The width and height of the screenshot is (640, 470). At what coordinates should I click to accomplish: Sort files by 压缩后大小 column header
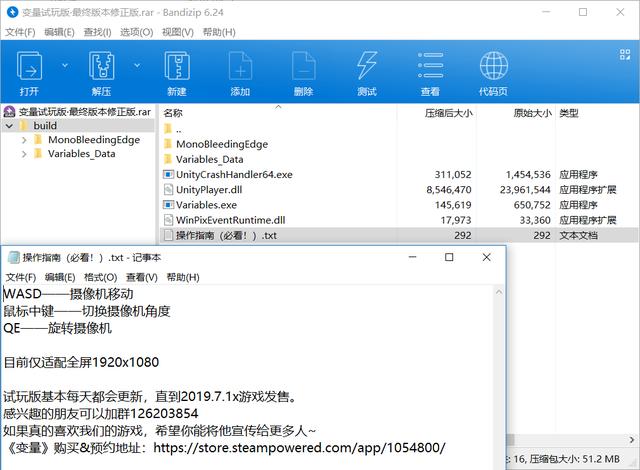click(448, 113)
